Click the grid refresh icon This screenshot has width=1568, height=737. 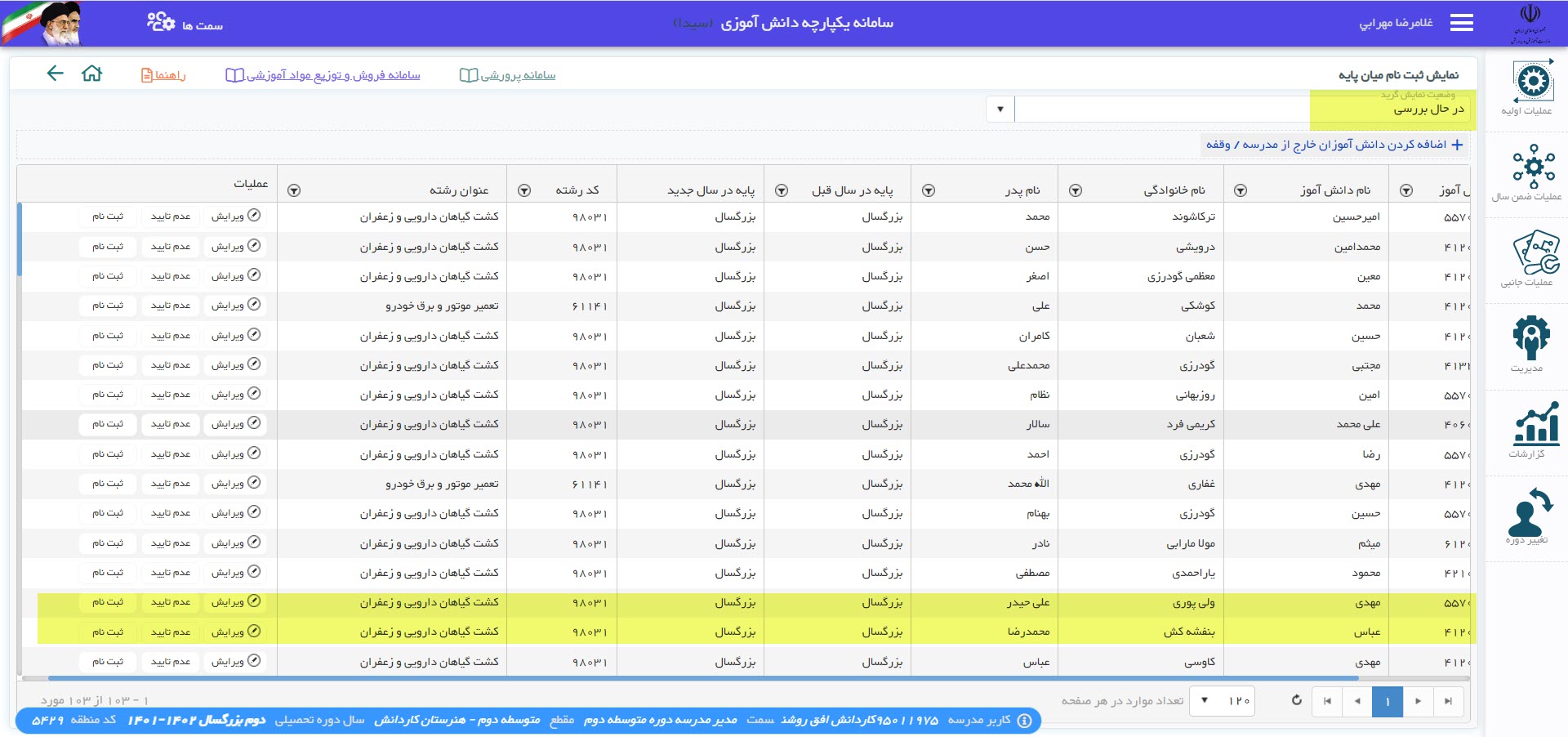tap(1296, 700)
